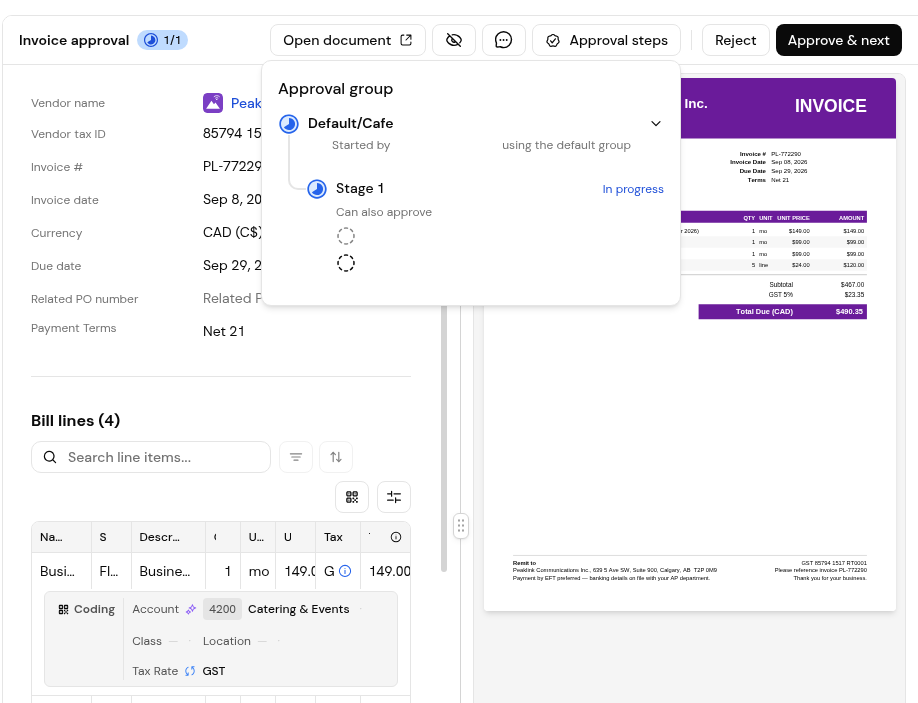
Task: Select the GST tax rate value
Action: point(214,671)
